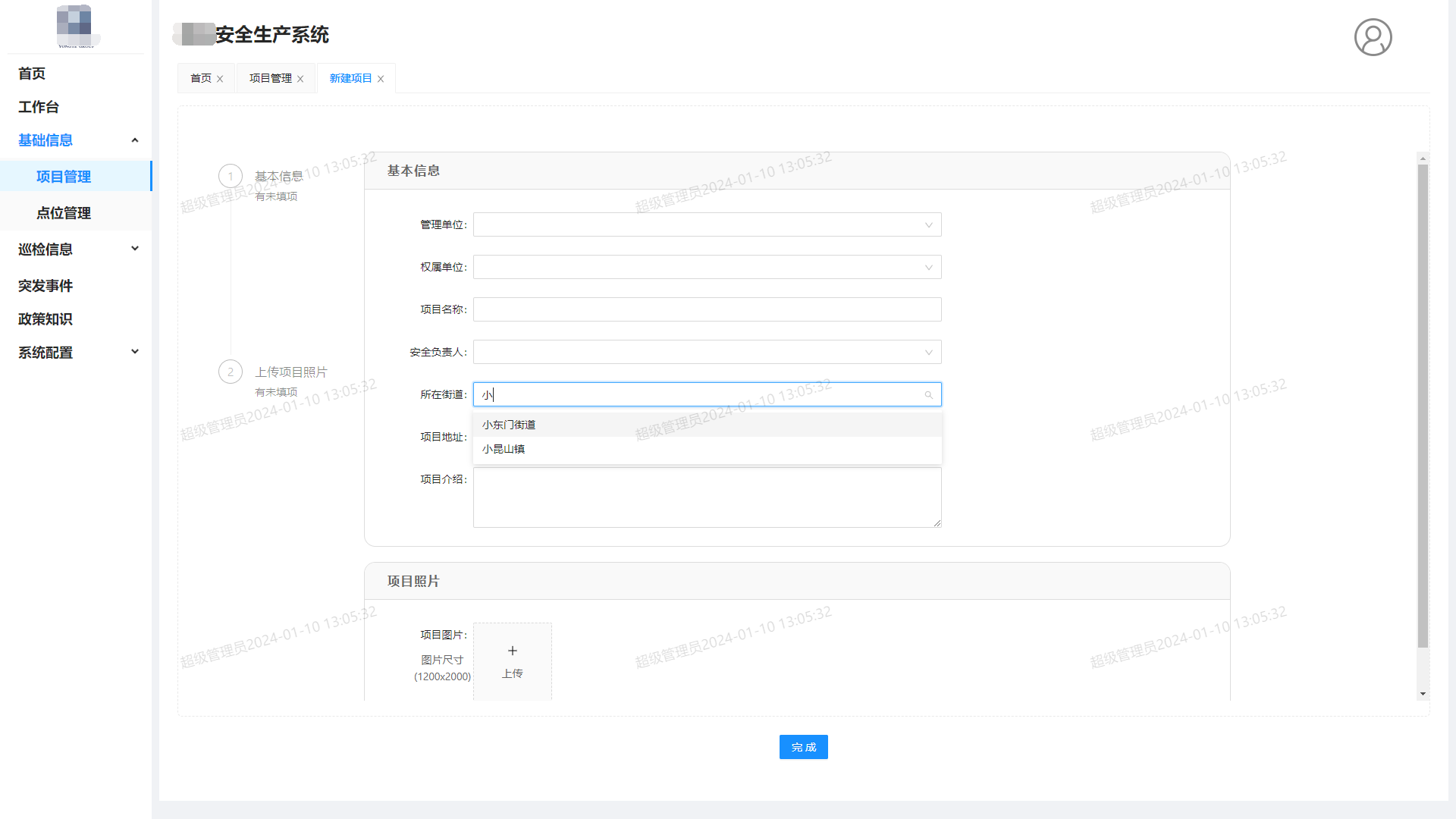Close the 项目管理 tab

click(x=300, y=79)
